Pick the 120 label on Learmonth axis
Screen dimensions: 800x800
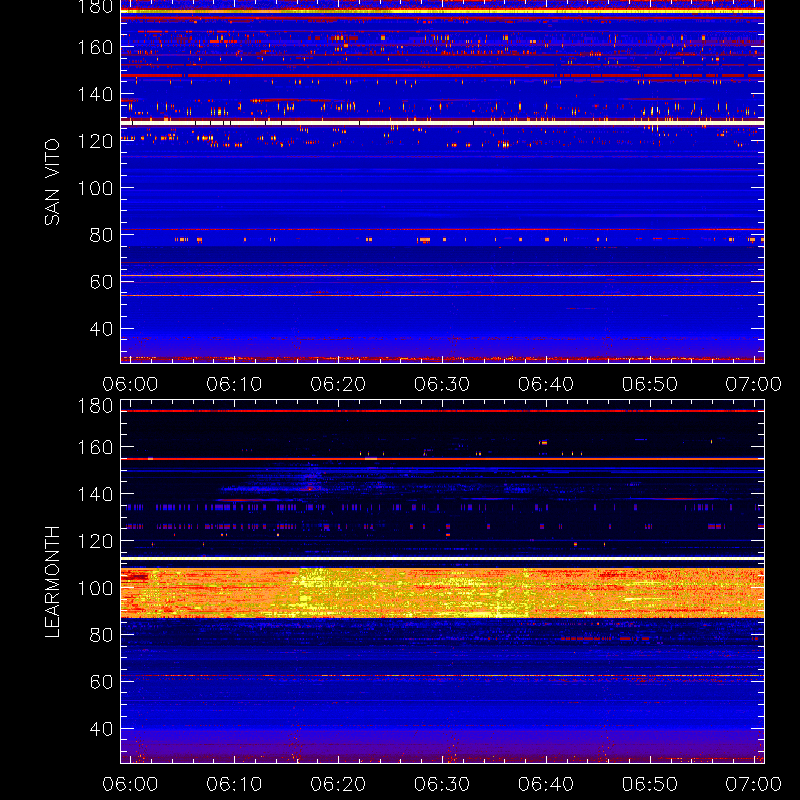[95, 541]
